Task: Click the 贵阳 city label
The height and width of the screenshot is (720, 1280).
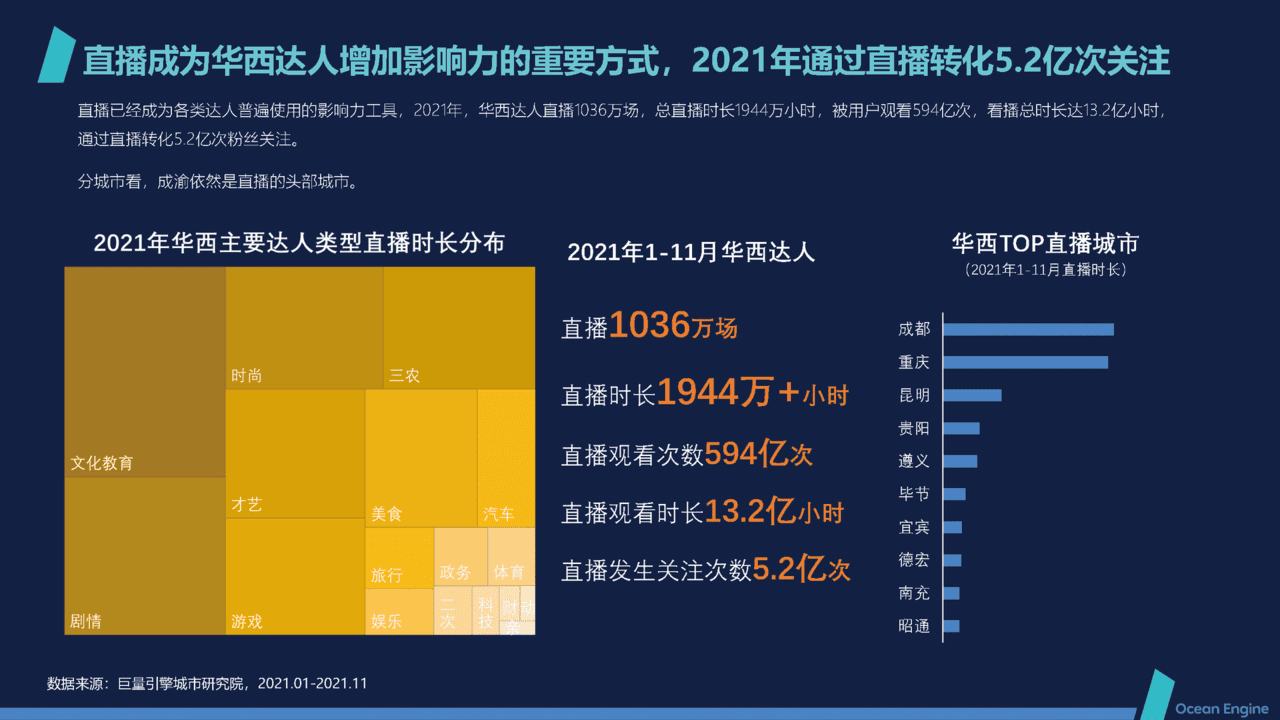Action: [914, 428]
